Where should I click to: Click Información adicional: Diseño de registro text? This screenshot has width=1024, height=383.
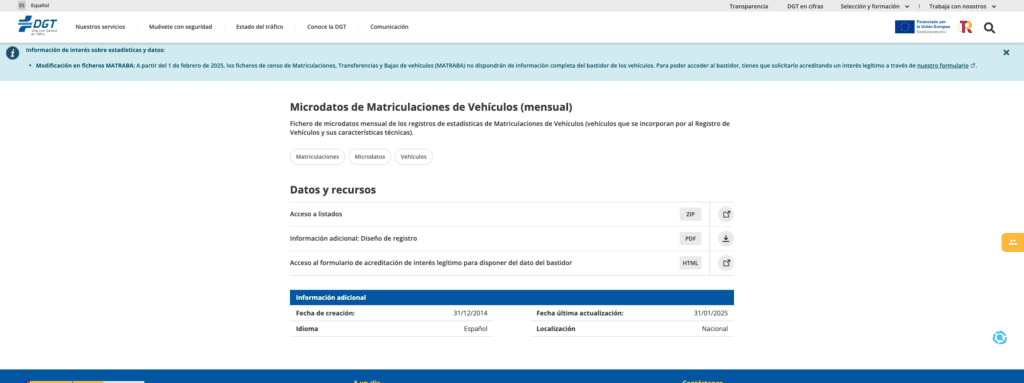[x=353, y=239]
